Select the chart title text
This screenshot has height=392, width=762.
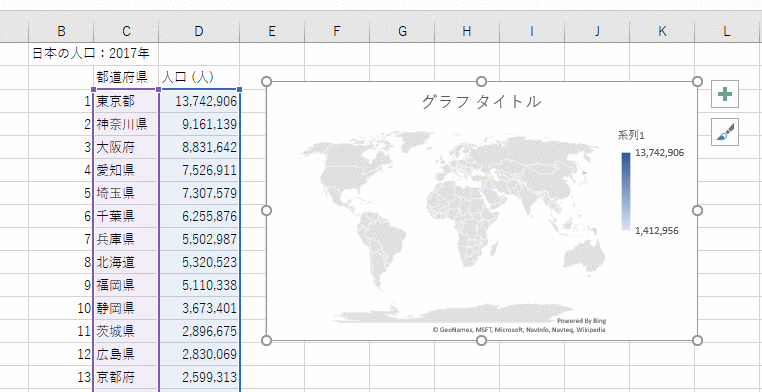[481, 102]
